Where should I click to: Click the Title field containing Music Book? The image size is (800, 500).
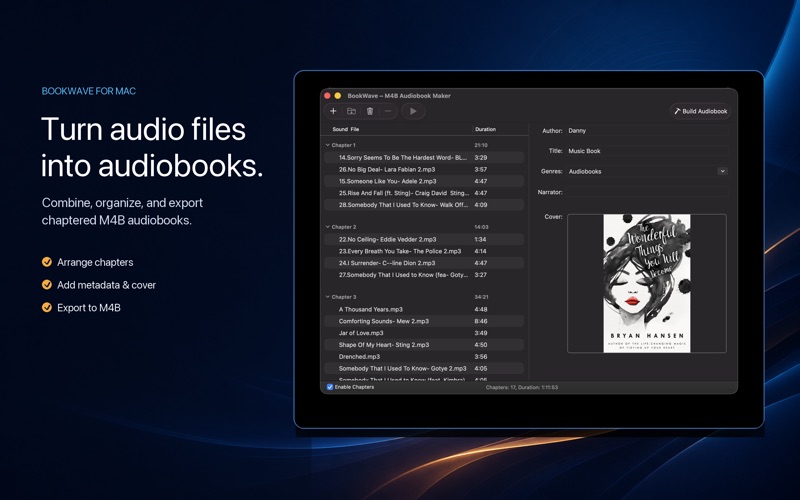tap(647, 151)
